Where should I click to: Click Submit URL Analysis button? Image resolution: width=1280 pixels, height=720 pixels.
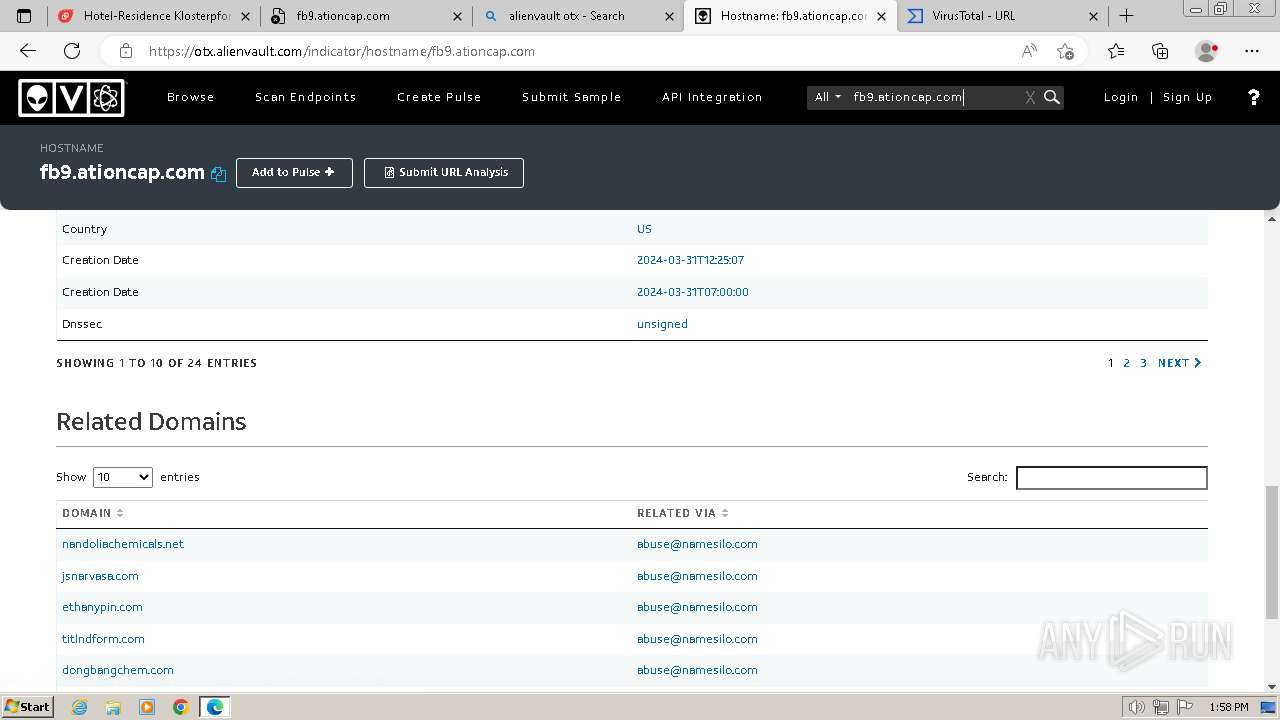tap(444, 172)
